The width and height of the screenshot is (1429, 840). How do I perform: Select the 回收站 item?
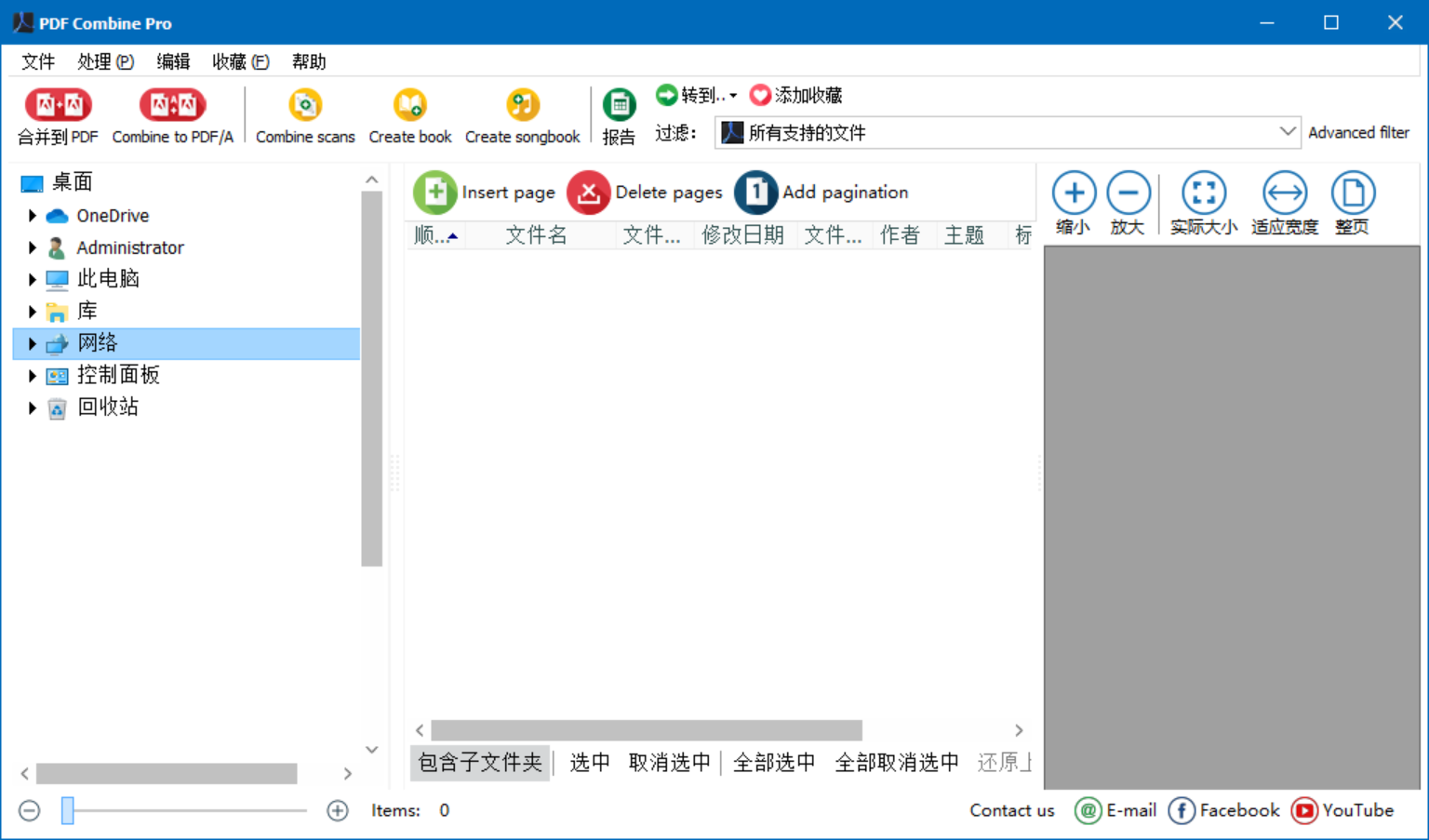[108, 407]
